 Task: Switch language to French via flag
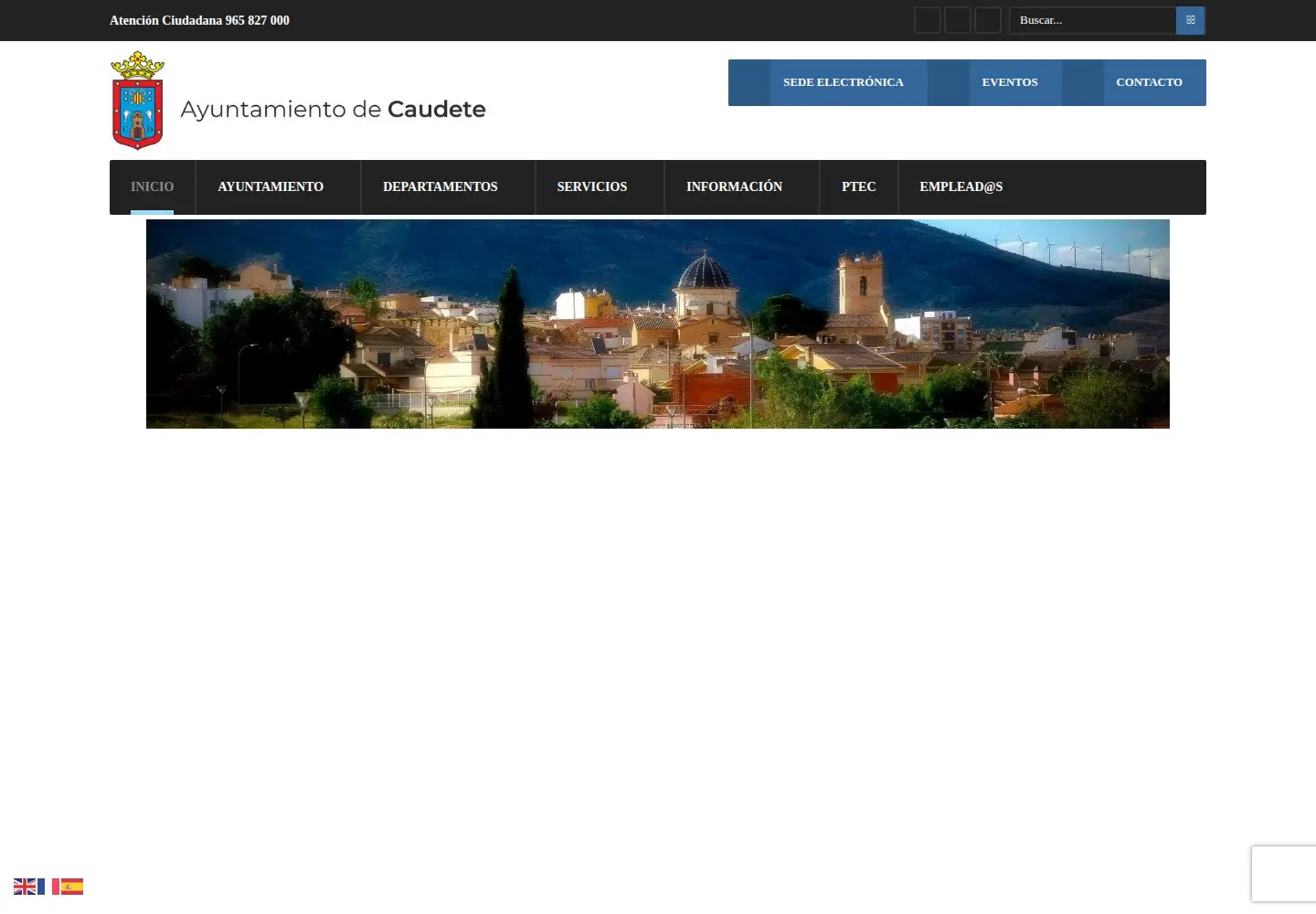tap(48, 887)
